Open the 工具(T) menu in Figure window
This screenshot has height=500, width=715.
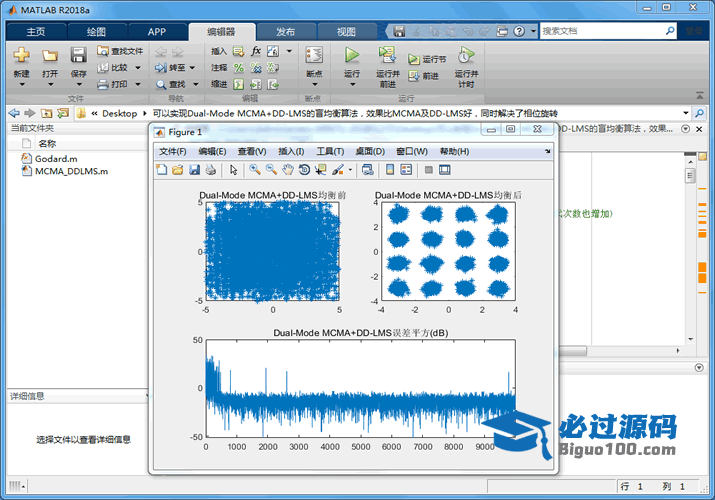330,151
